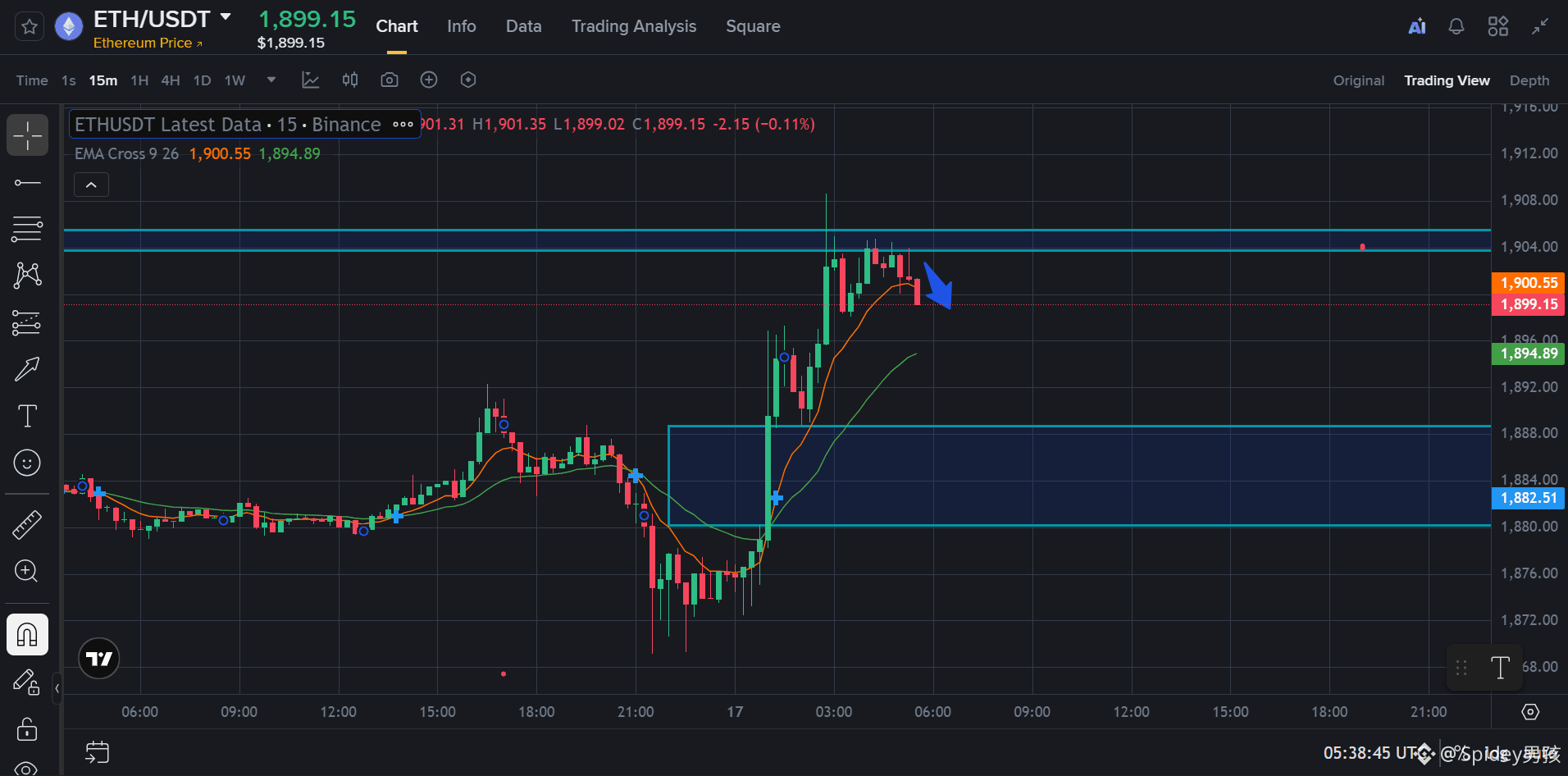Open the Ethereum Price link
The width and height of the screenshot is (1568, 776).
pyautogui.click(x=148, y=43)
